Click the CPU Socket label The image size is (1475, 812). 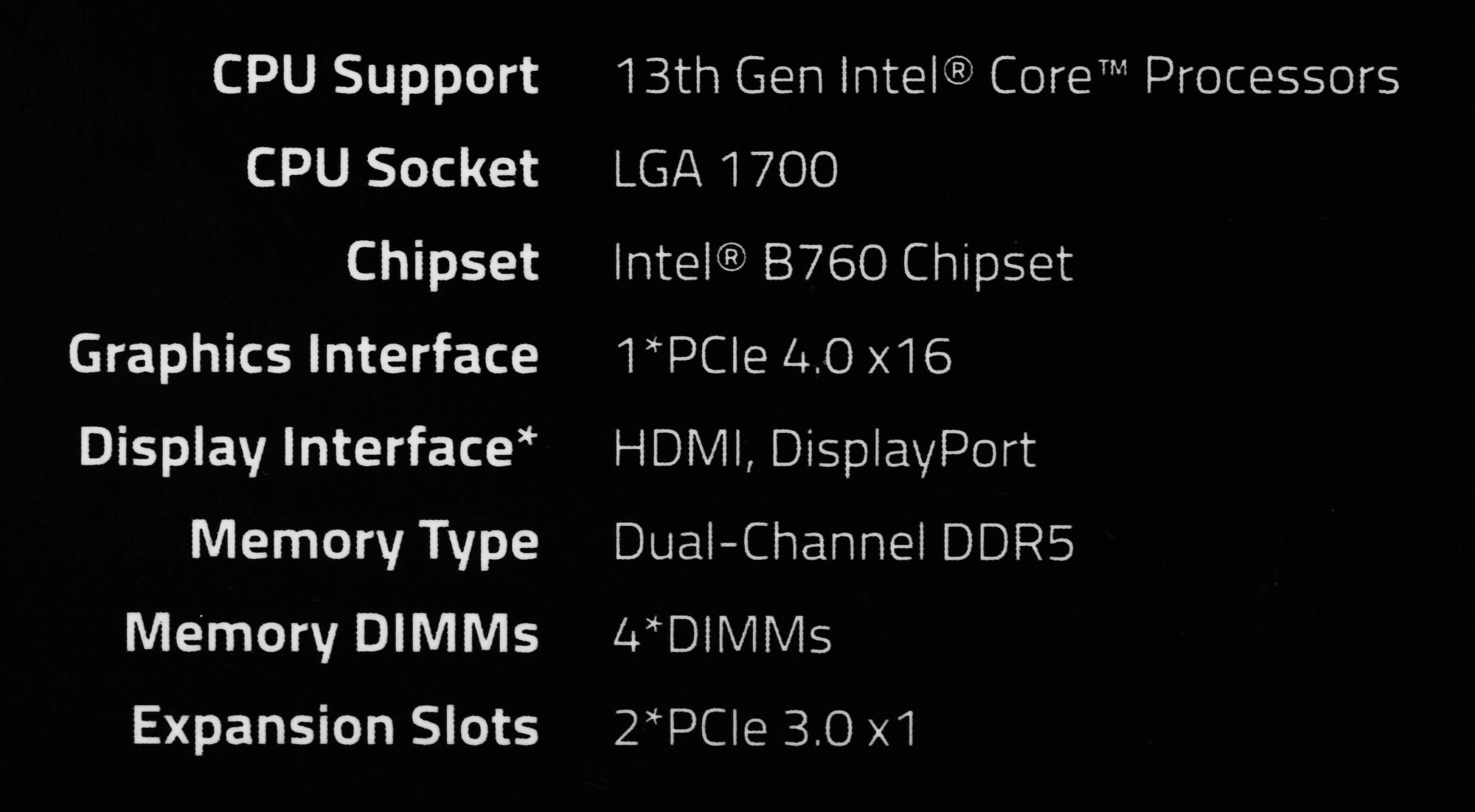tap(392, 167)
